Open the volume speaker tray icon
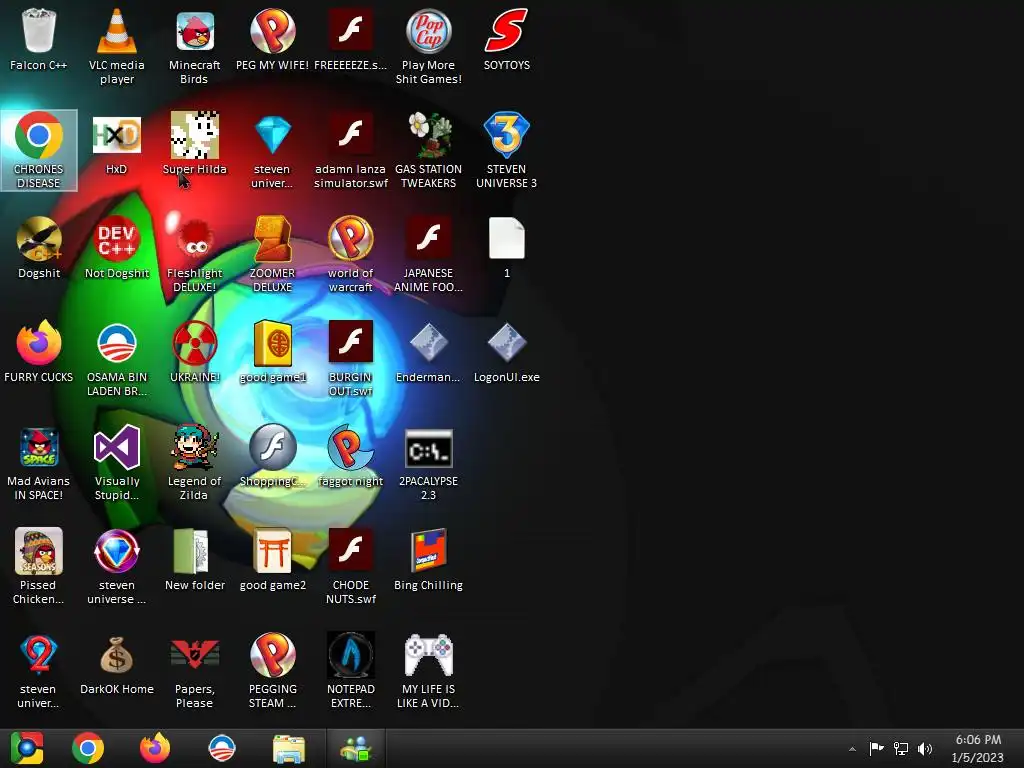1024x768 pixels. click(x=925, y=748)
